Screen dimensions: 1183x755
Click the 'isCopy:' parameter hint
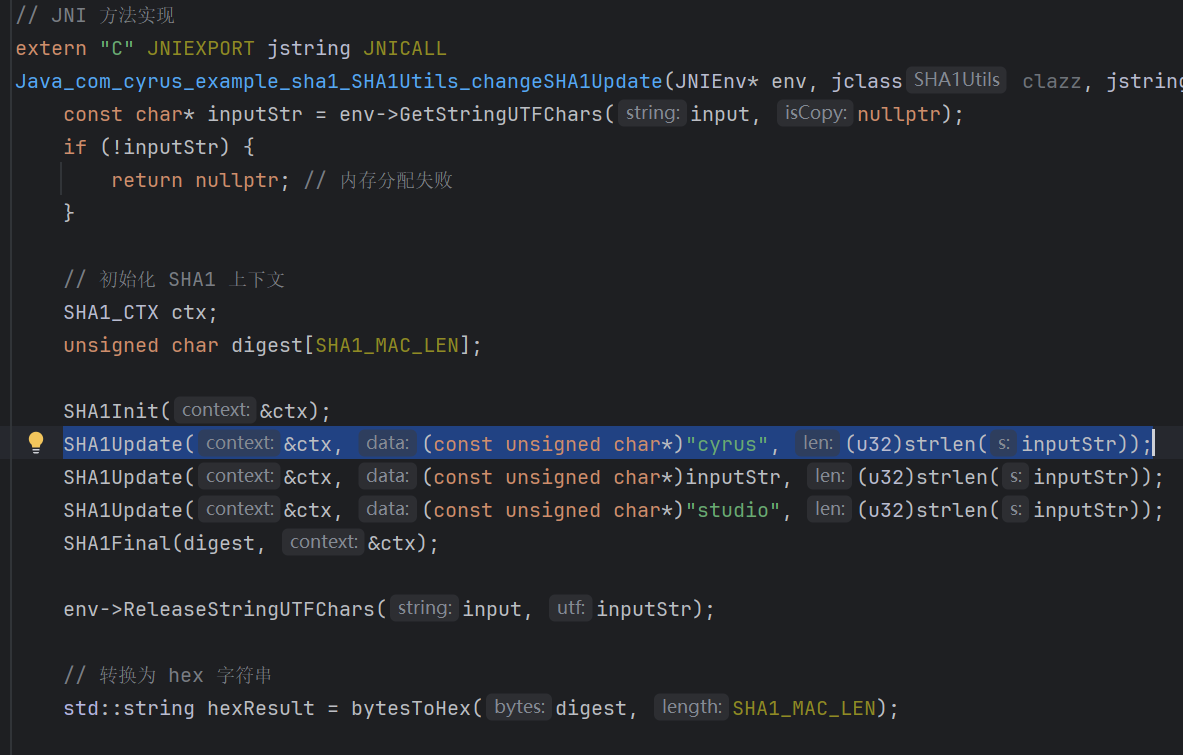[815, 113]
